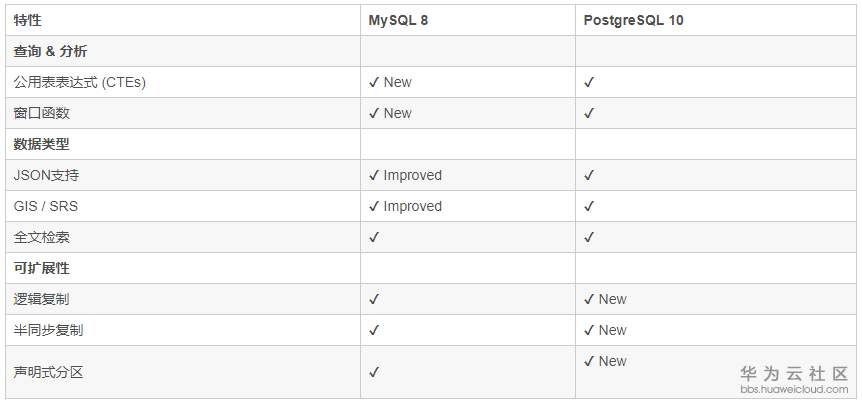Click the "可扩展性" section heading
Image resolution: width=862 pixels, height=404 pixels.
[42, 268]
